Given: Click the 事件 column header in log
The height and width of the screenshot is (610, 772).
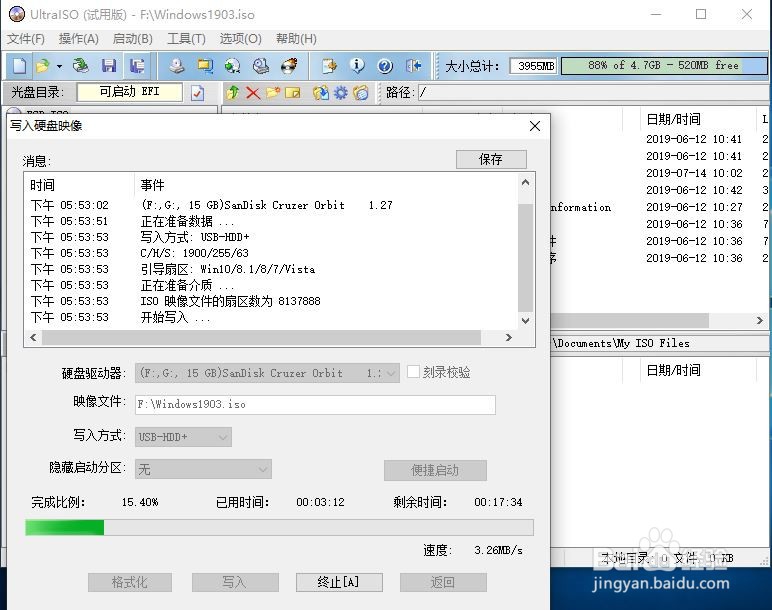Looking at the screenshot, I should point(326,185).
